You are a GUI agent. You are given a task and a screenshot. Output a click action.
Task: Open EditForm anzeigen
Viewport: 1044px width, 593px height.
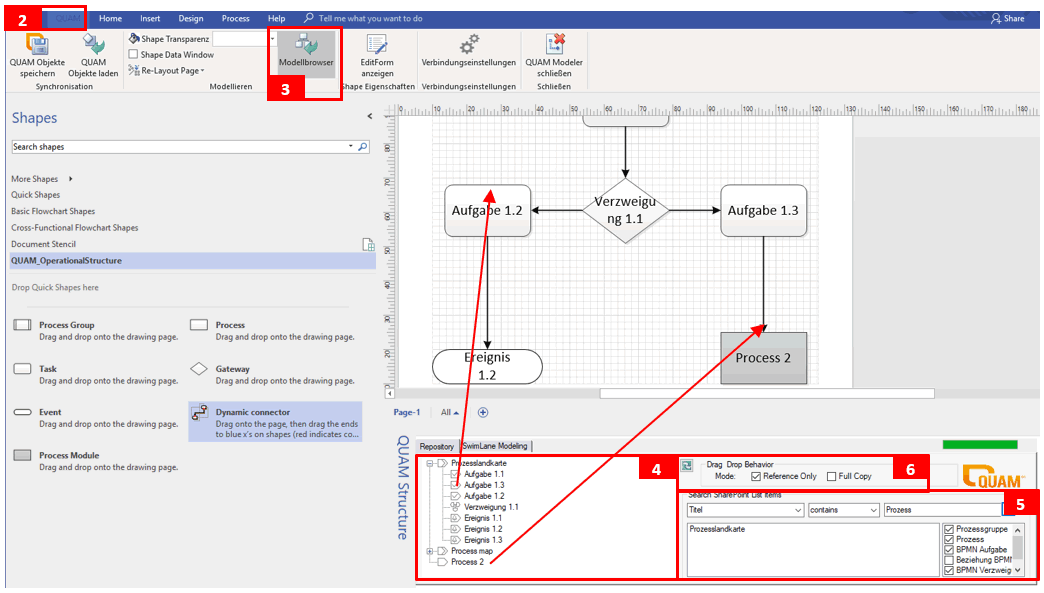(x=377, y=47)
